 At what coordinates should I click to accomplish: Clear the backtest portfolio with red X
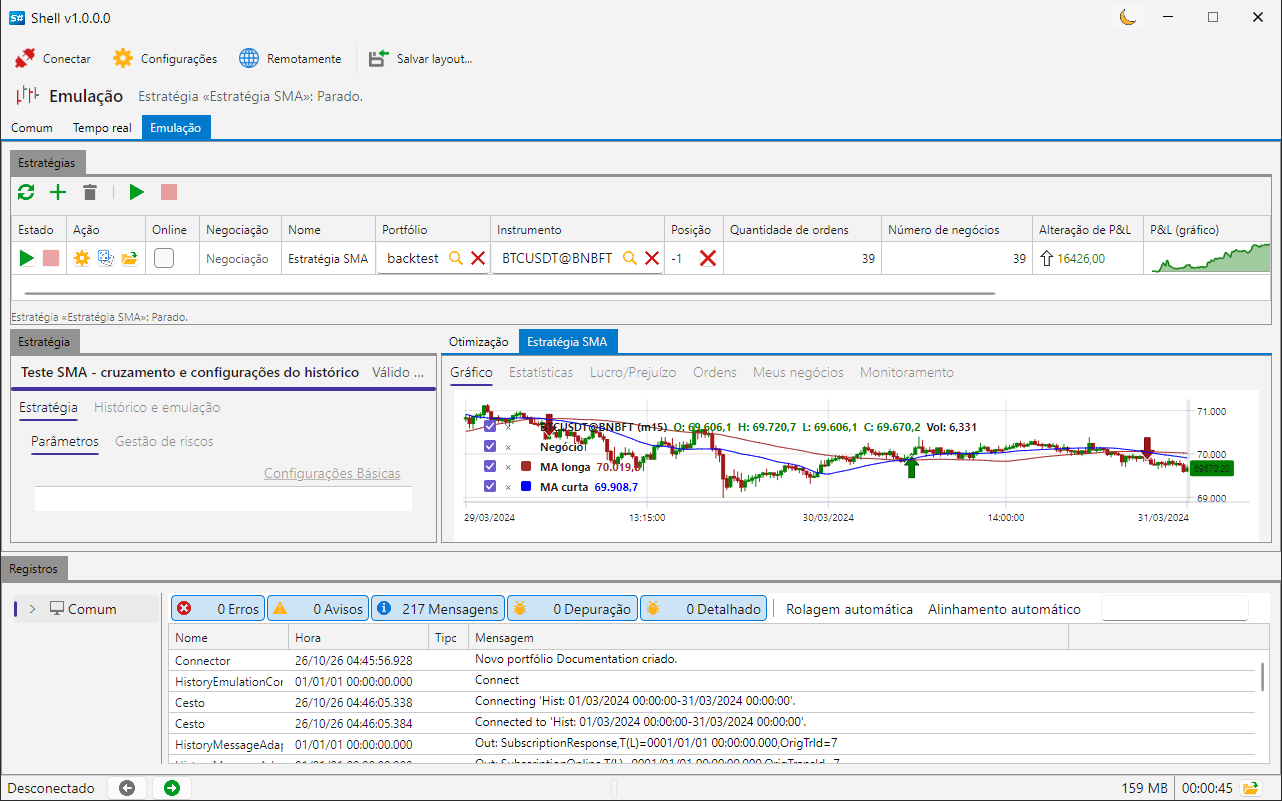point(478,258)
